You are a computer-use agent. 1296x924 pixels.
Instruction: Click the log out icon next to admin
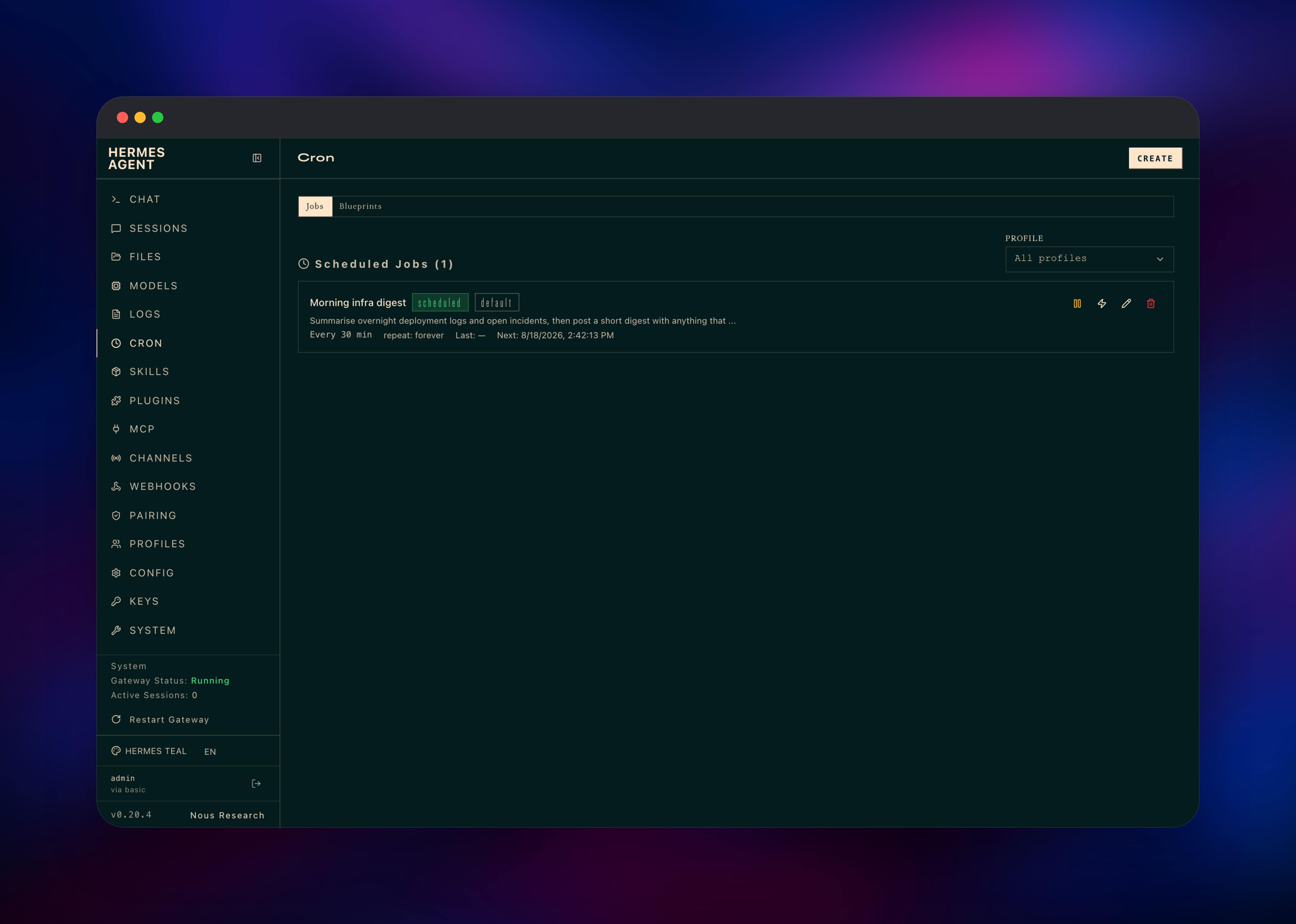256,783
